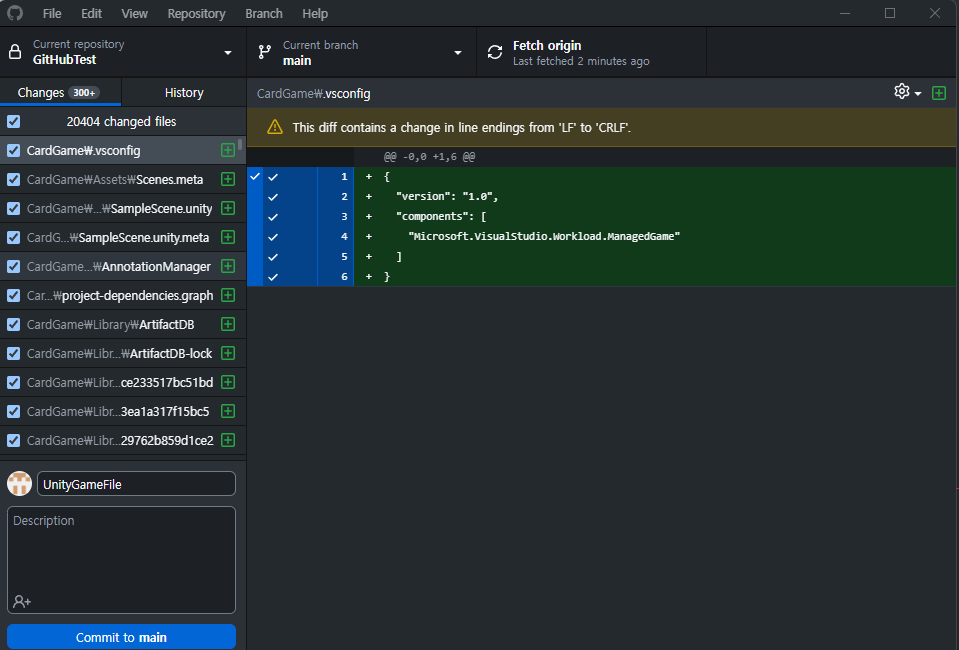Uncheck the project-dependencies.graph file checkbox
This screenshot has width=959, height=650.
click(x=13, y=295)
